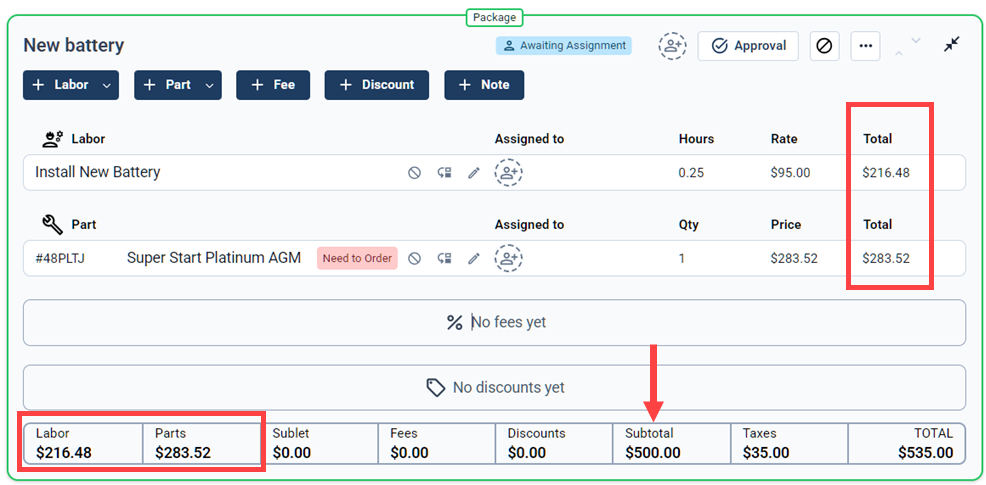Screen dimensions: 986x485
Task: Assign a technician to the #48PLTJ part
Action: tap(509, 258)
